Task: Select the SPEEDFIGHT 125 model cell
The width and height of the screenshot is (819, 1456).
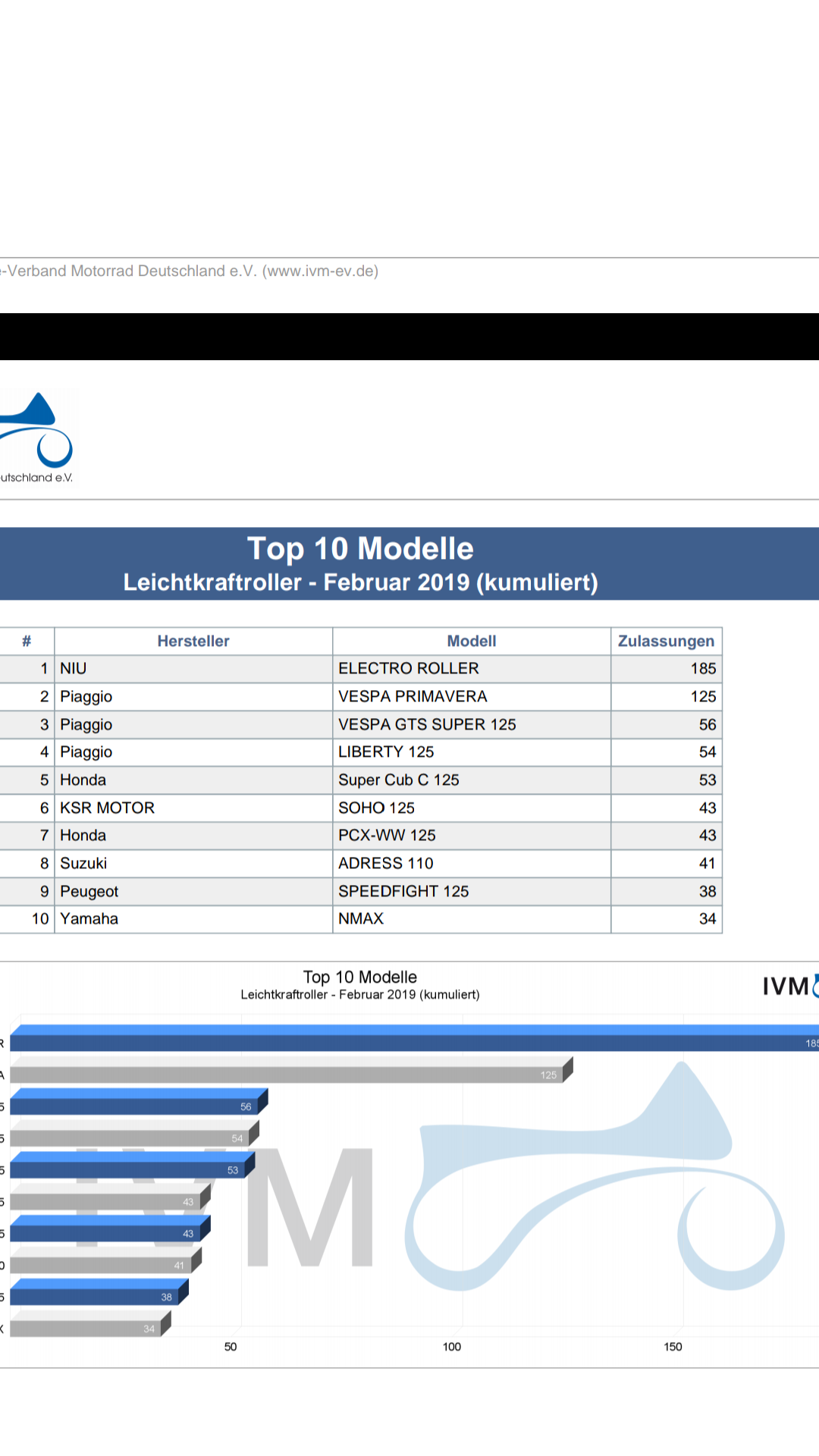Action: tap(403, 891)
